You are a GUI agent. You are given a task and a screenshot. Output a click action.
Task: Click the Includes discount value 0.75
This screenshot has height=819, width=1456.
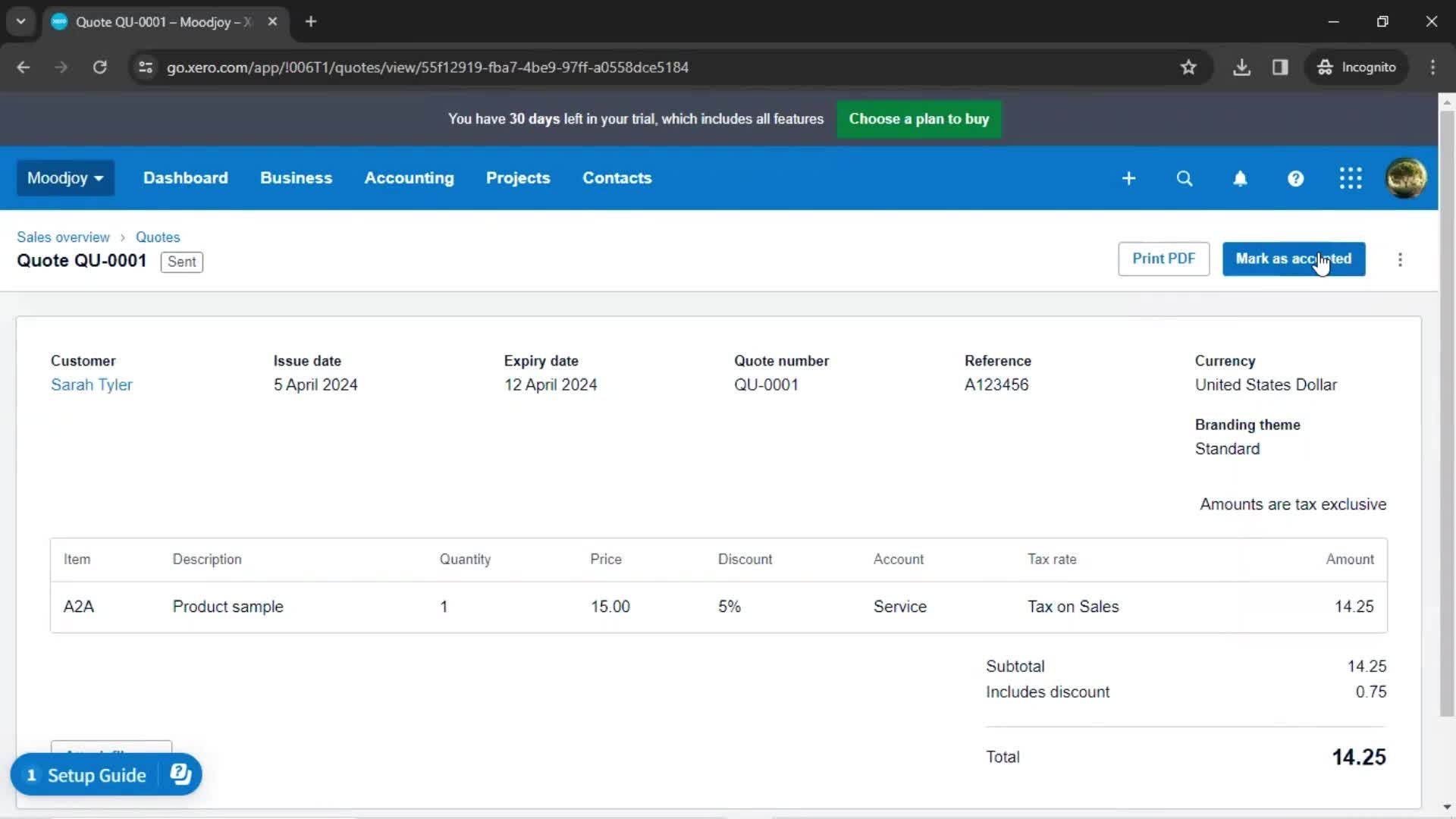[x=1371, y=692]
